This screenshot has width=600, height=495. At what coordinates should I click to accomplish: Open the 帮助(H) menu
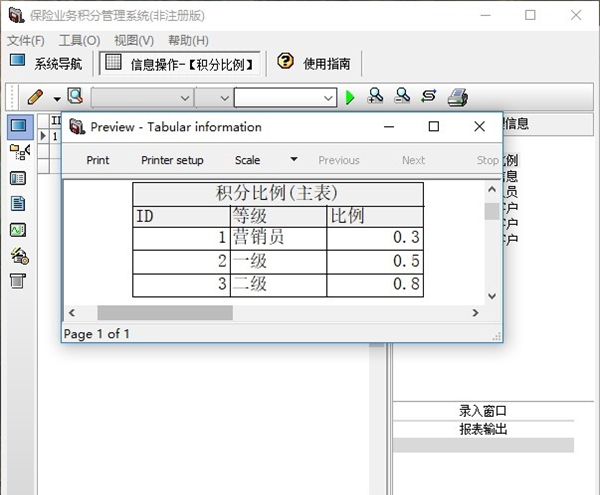coord(188,41)
